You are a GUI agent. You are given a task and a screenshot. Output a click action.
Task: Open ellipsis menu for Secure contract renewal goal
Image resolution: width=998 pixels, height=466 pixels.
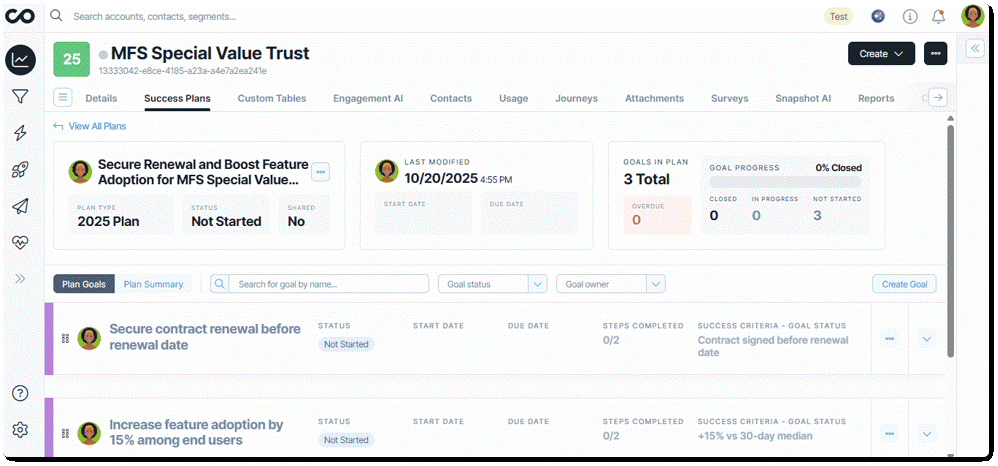point(890,339)
